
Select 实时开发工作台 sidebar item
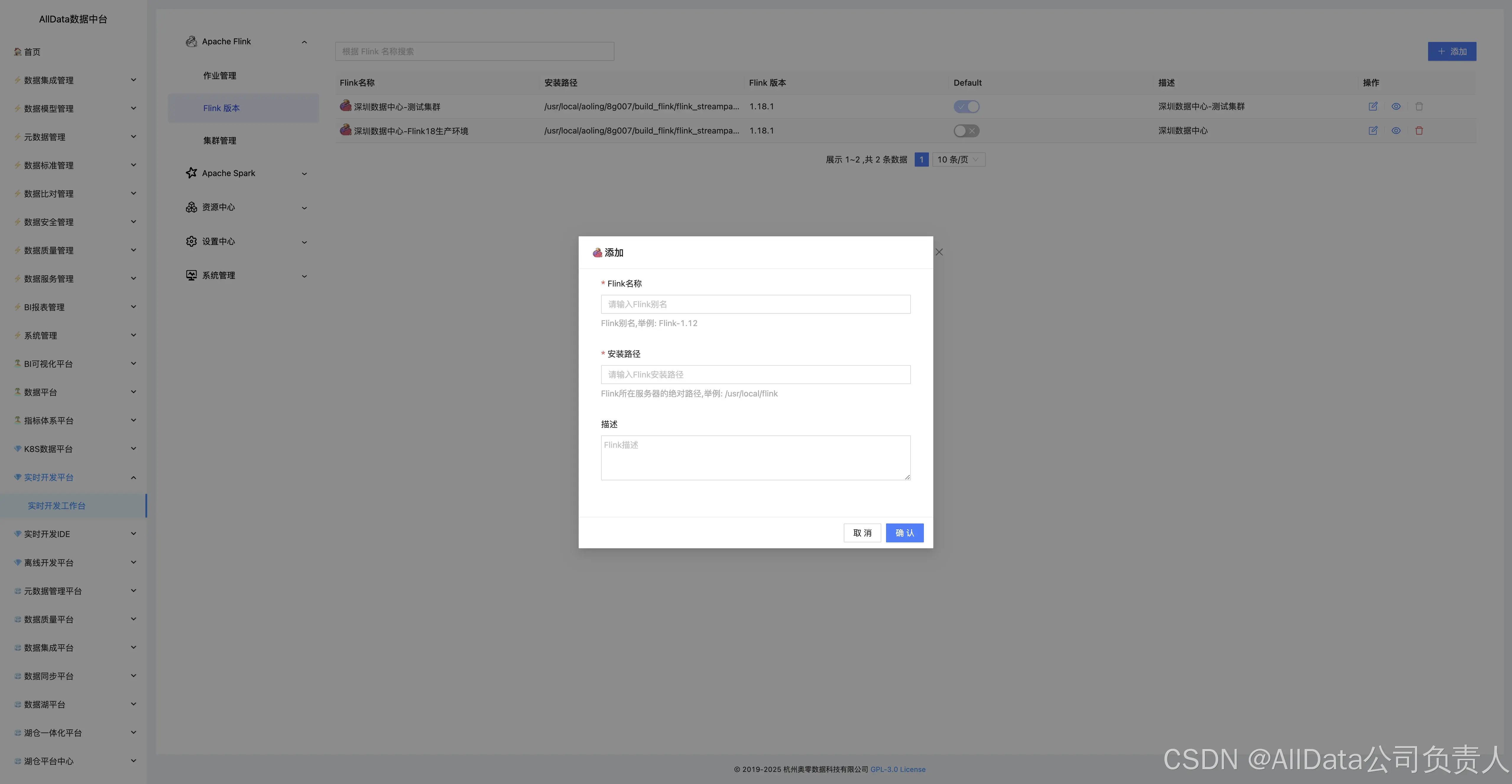click(x=73, y=505)
